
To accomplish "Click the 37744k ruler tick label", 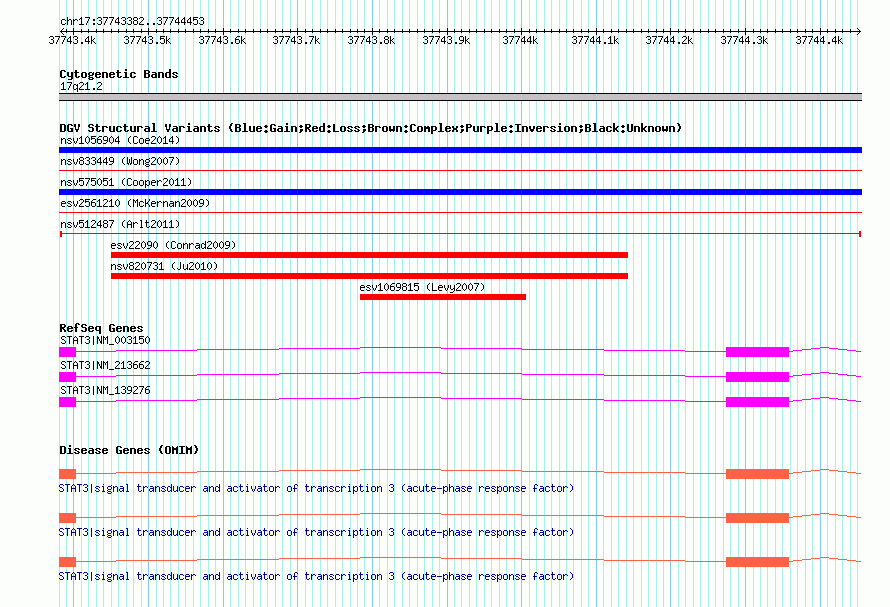I will (x=520, y=40).
